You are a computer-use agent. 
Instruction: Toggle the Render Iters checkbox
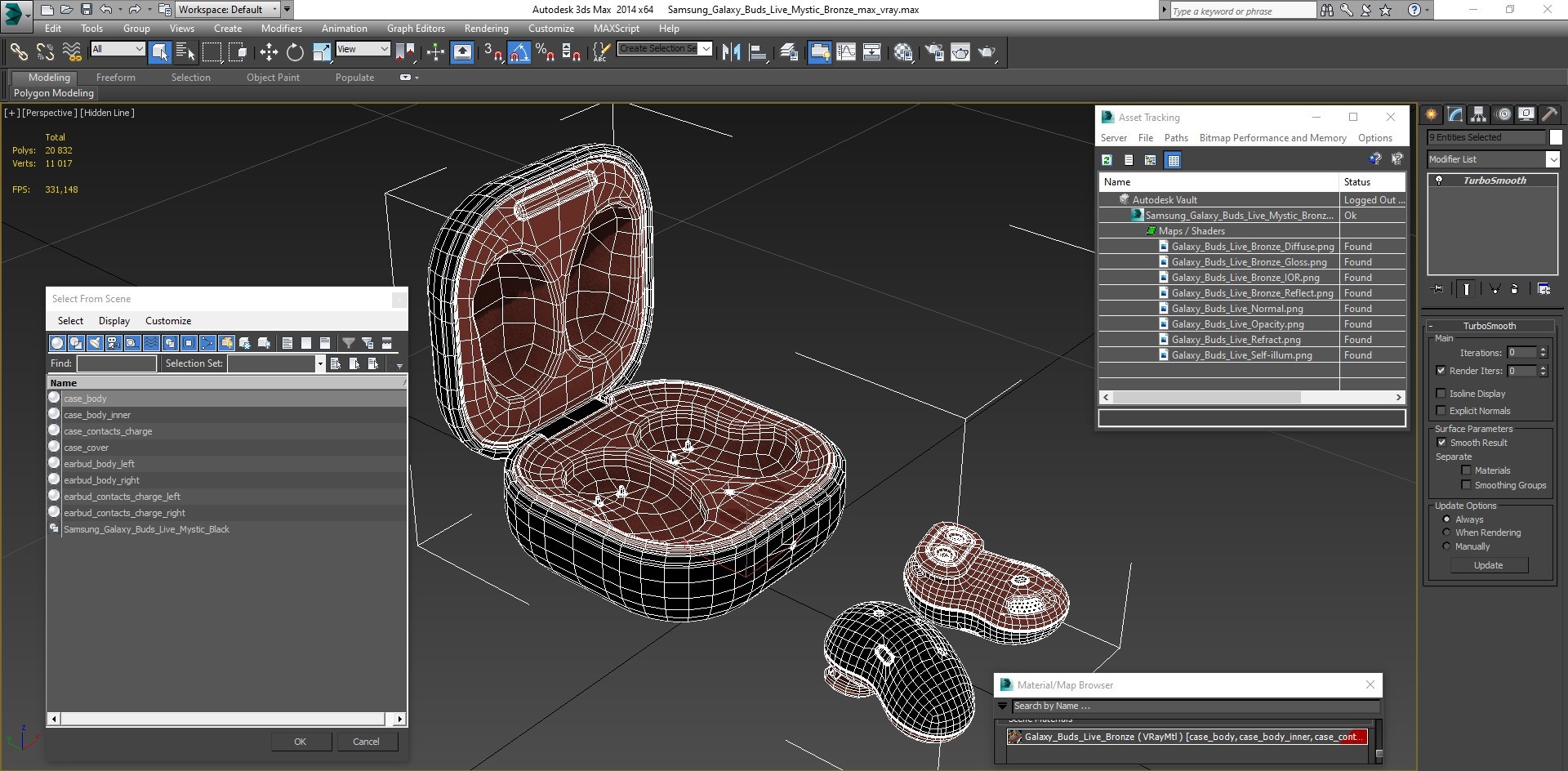[1441, 371]
